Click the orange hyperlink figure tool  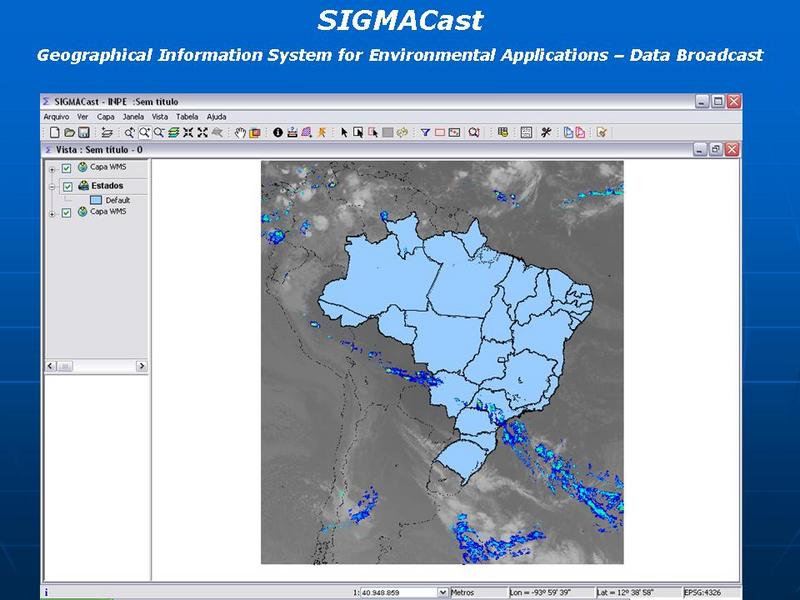pos(321,133)
